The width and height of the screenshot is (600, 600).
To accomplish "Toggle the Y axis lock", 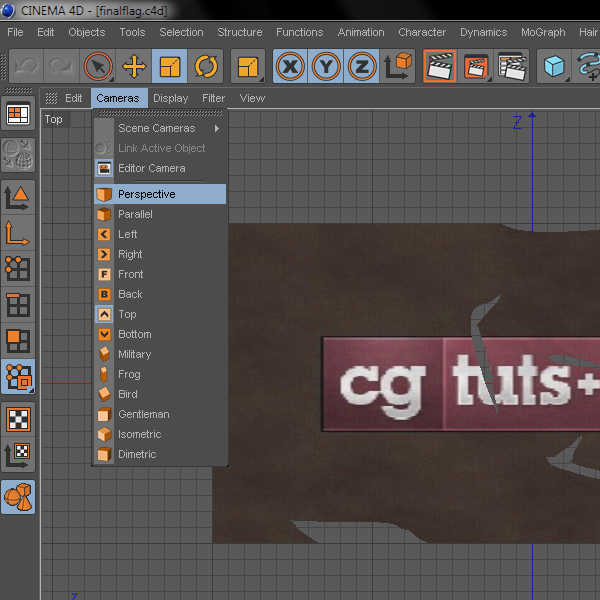I will (x=326, y=66).
